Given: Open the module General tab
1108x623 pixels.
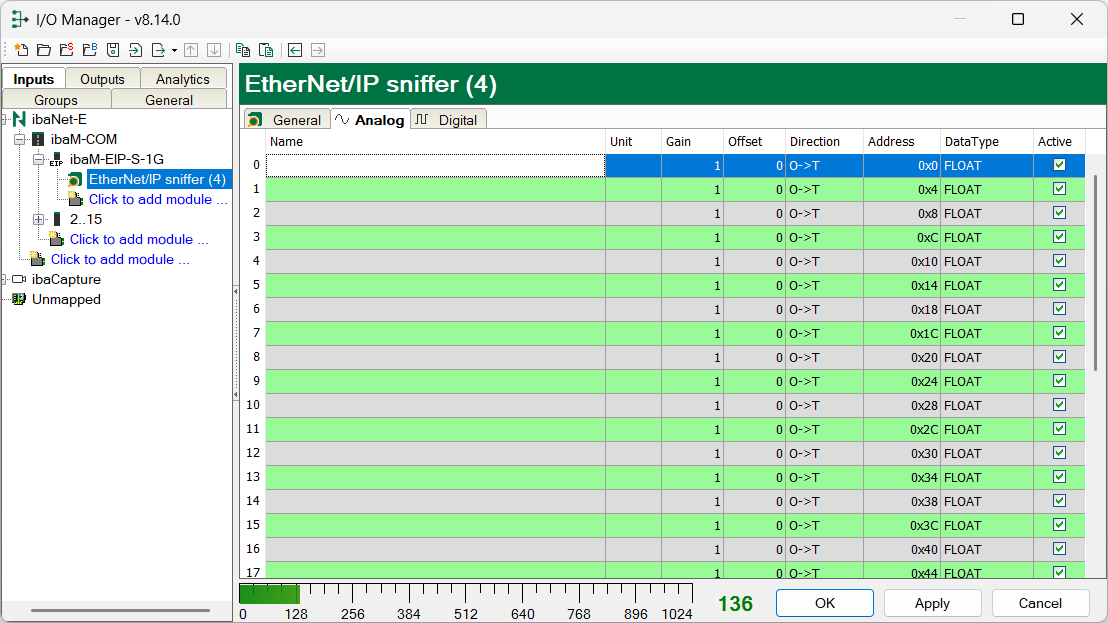Looking at the screenshot, I should [x=287, y=119].
